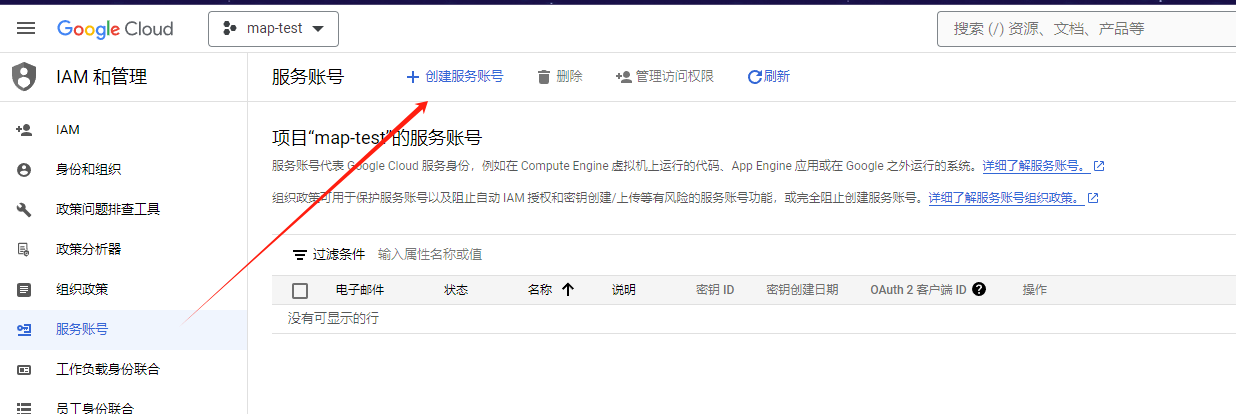
Task: Click the 删除 button
Action: [x=560, y=77]
